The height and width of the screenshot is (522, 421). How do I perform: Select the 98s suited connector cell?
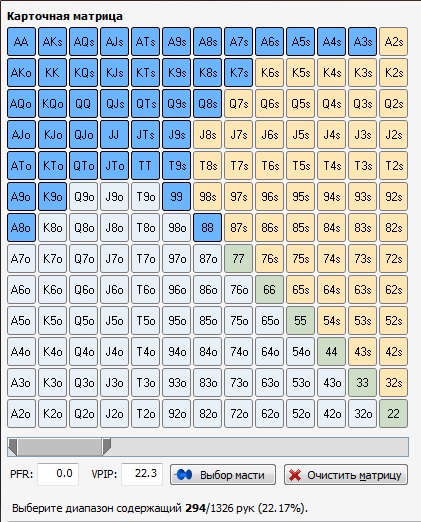207,197
